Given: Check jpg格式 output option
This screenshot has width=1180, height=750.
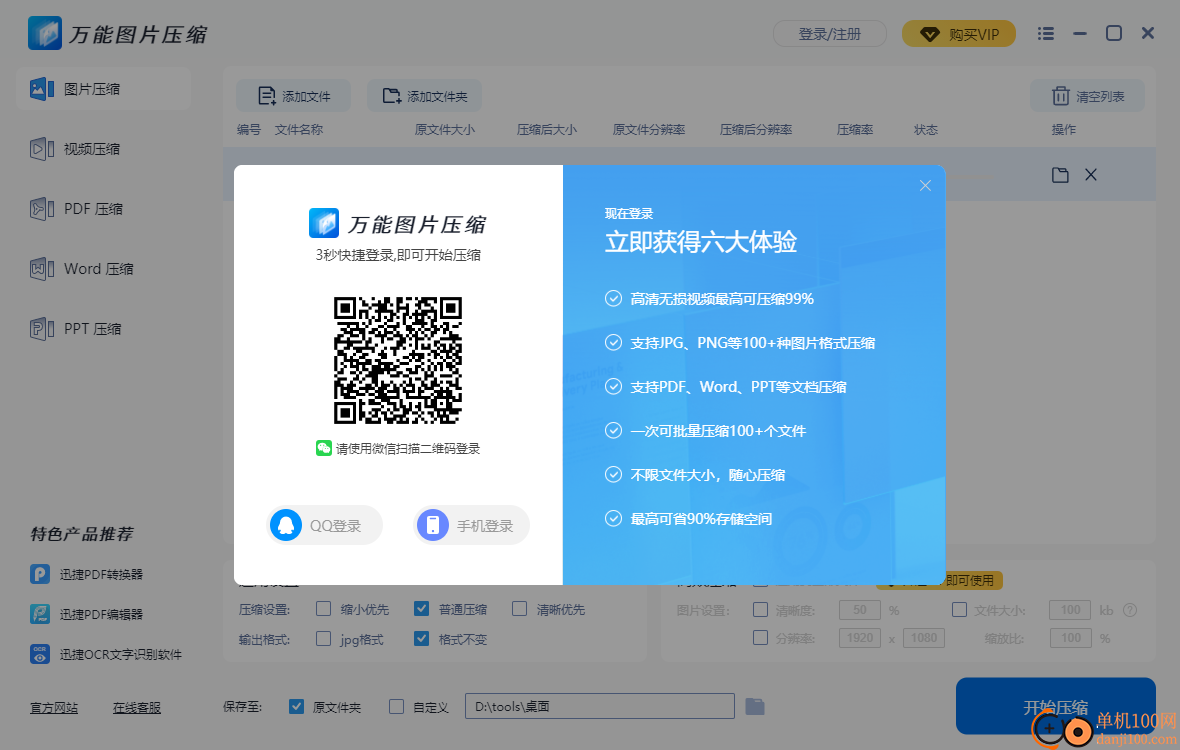Looking at the screenshot, I should [324, 639].
